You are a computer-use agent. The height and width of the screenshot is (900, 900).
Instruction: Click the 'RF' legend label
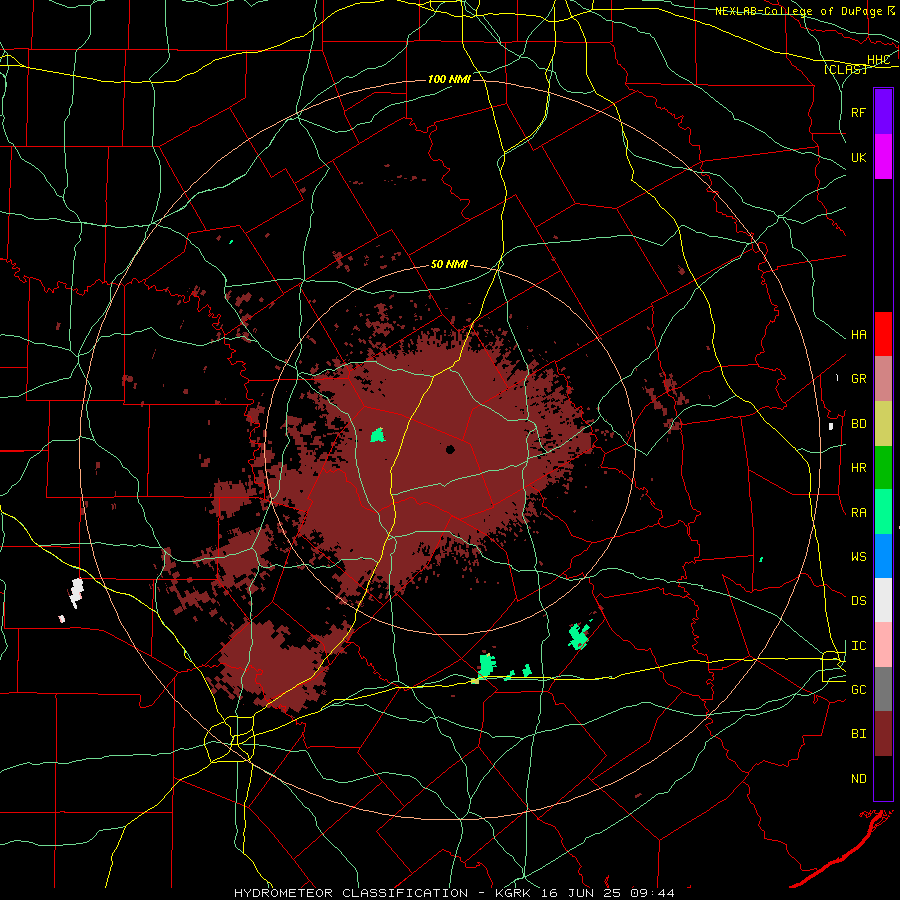(858, 112)
